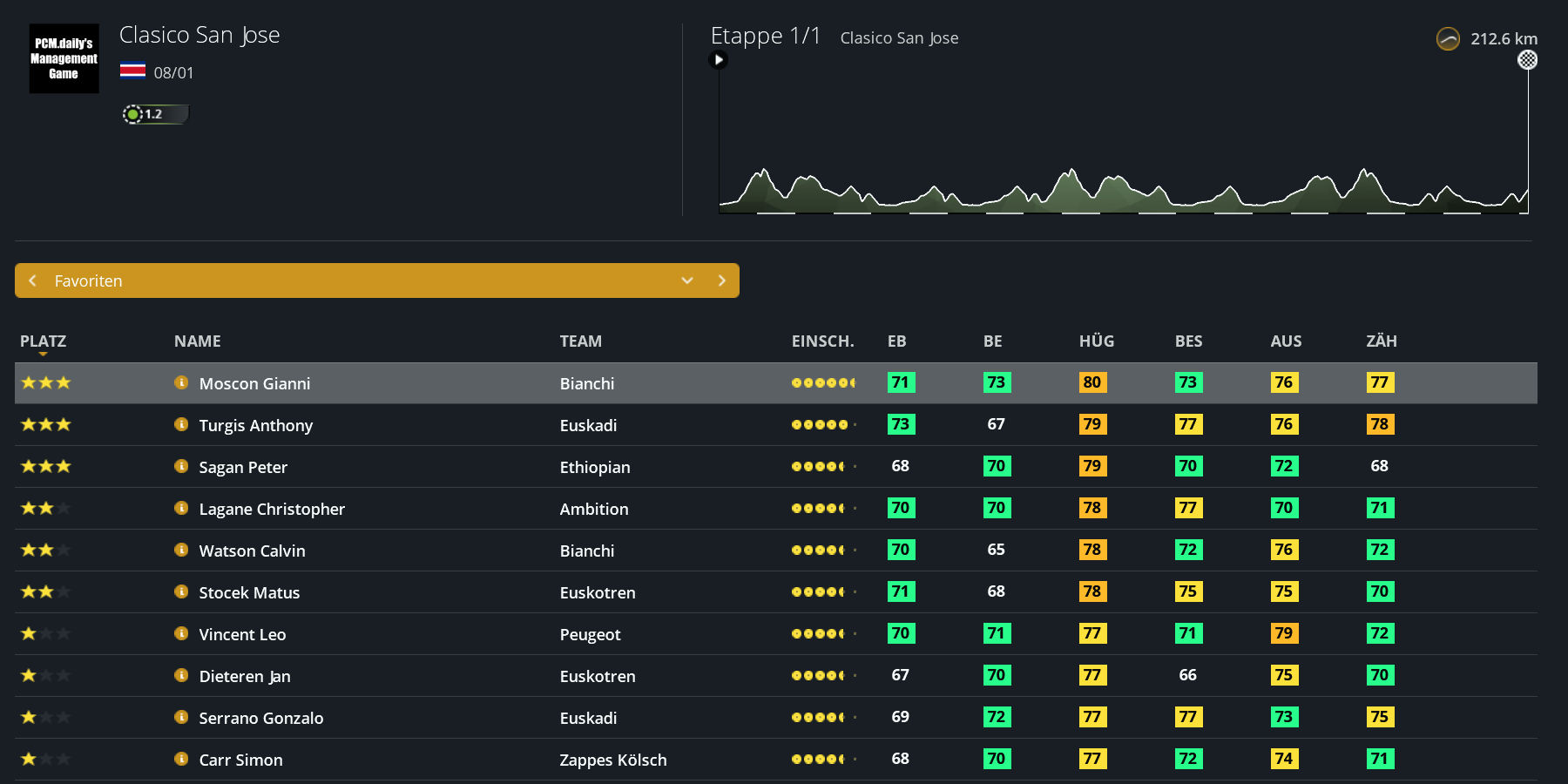Viewport: 1568px width, 784px height.
Task: Go to next view with right arrow
Action: (721, 280)
